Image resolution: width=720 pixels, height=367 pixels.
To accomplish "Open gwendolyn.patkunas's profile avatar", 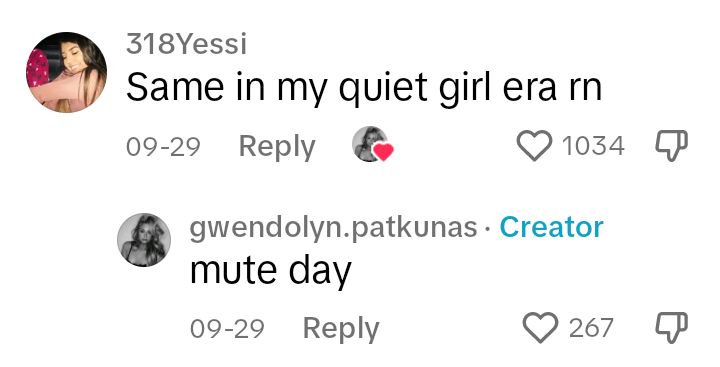I will point(144,240).
